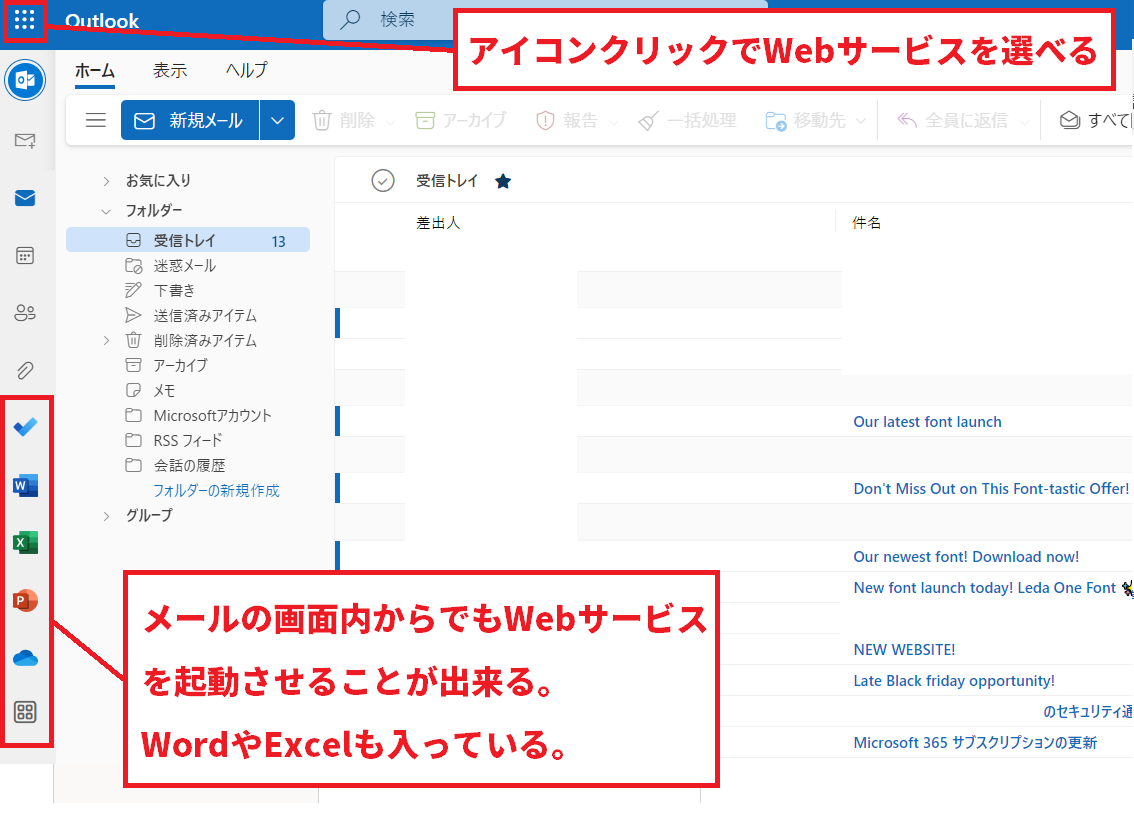Click the Outlook logo in left rail
The height and width of the screenshot is (830, 1134).
25,80
